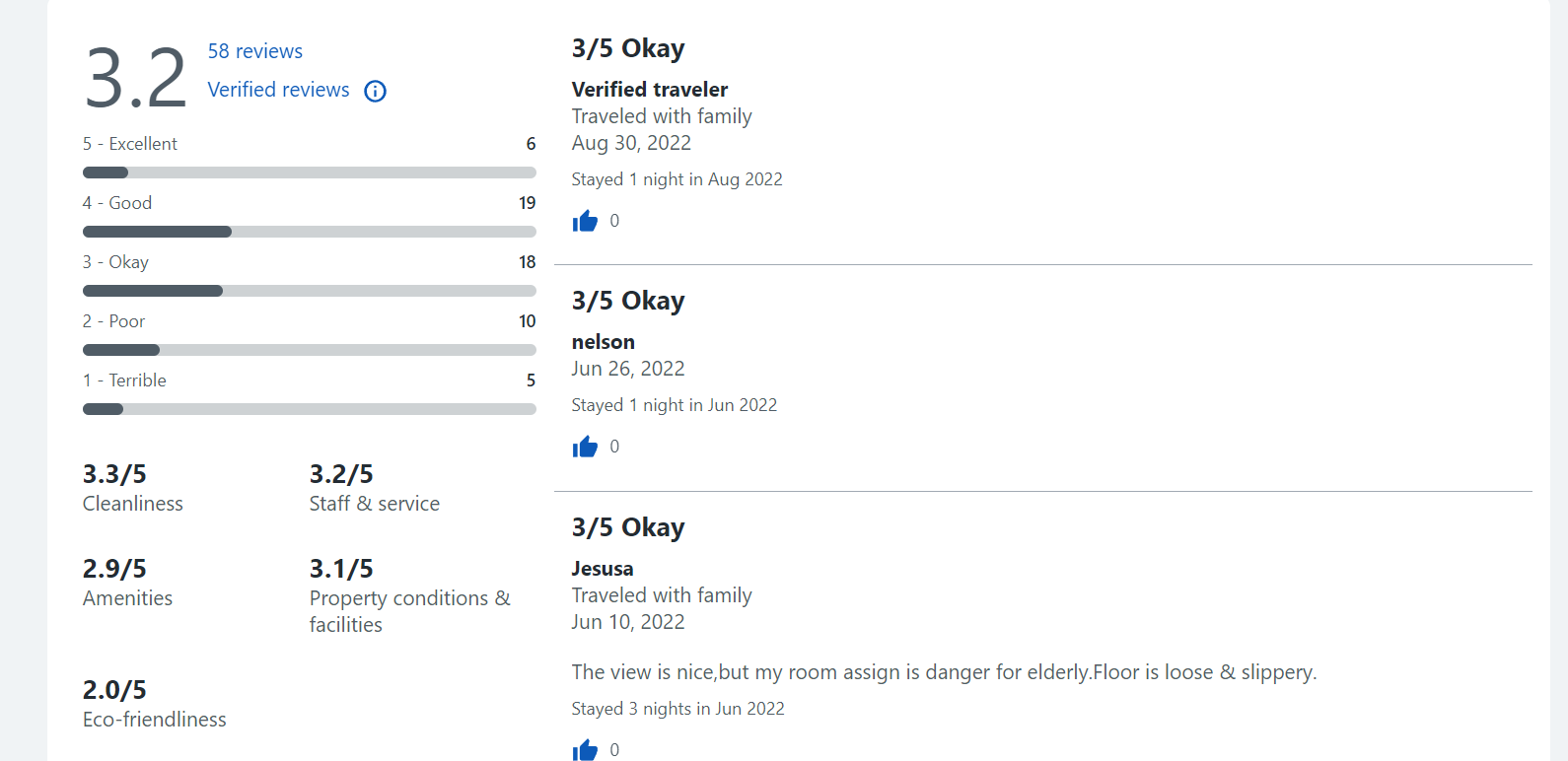Click the Cleanliness 3.3/5 score
This screenshot has width=1568, height=761.
114,474
